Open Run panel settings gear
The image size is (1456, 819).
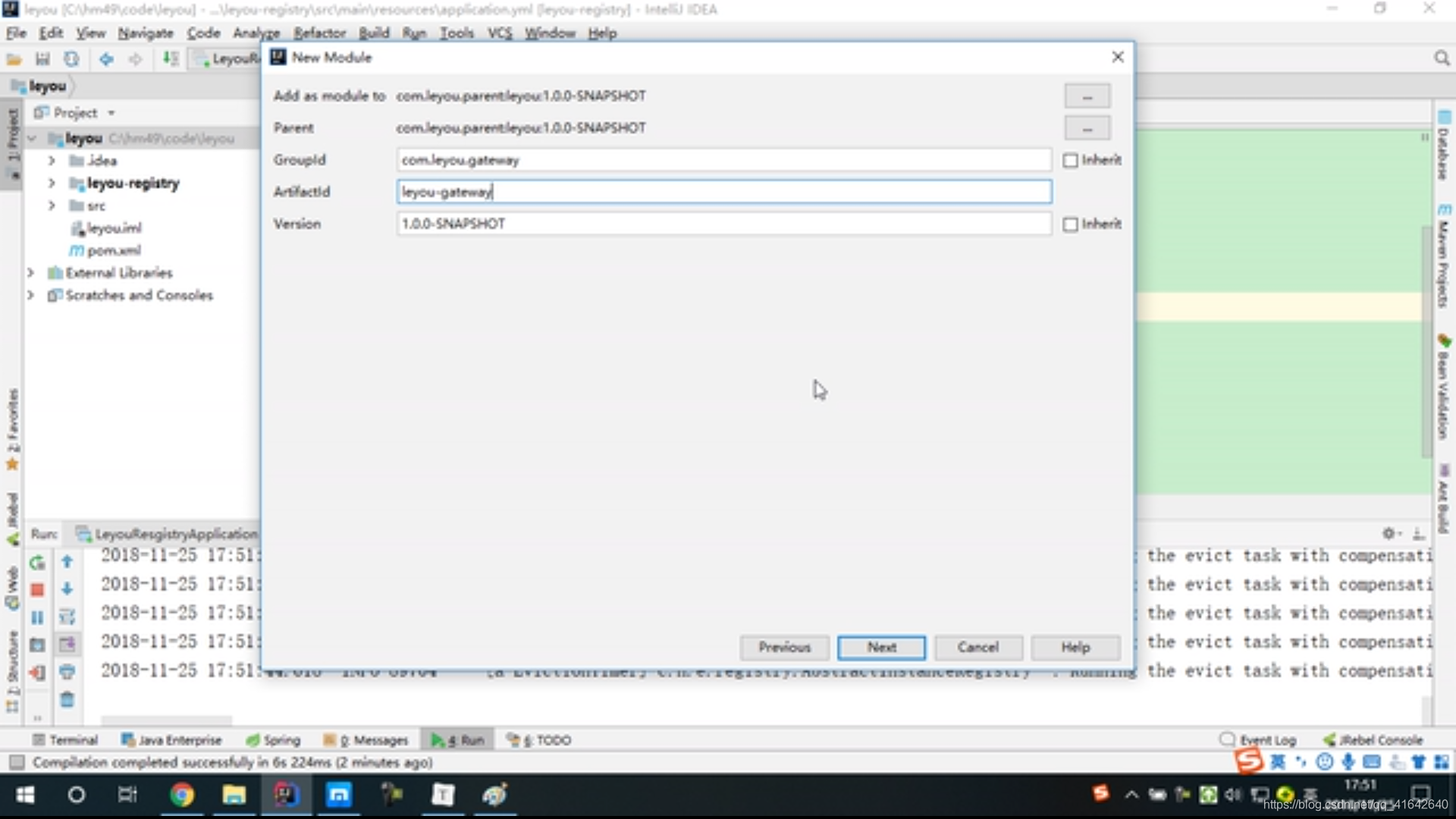[1390, 533]
